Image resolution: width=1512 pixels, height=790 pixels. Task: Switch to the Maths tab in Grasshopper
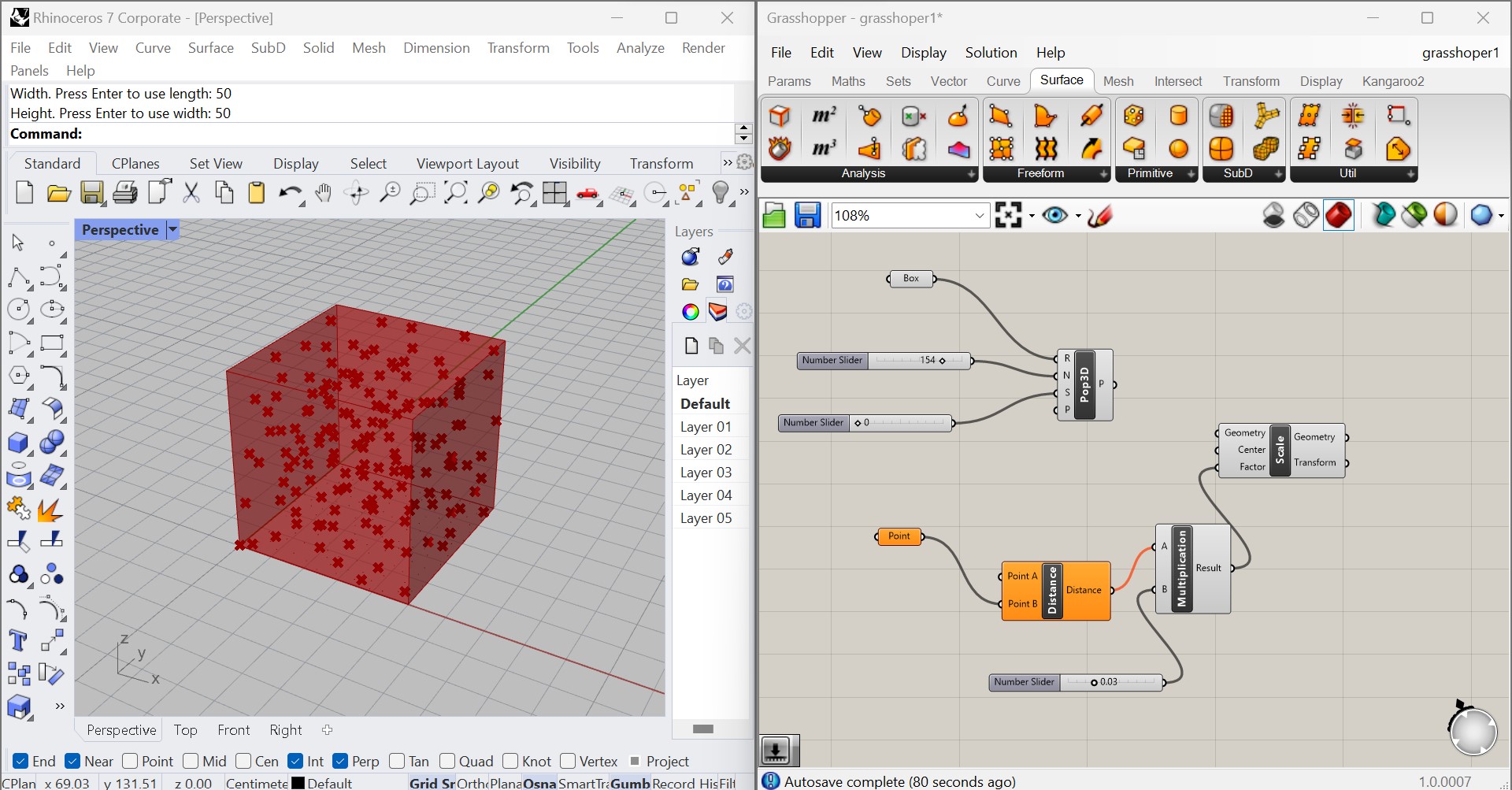click(x=848, y=81)
